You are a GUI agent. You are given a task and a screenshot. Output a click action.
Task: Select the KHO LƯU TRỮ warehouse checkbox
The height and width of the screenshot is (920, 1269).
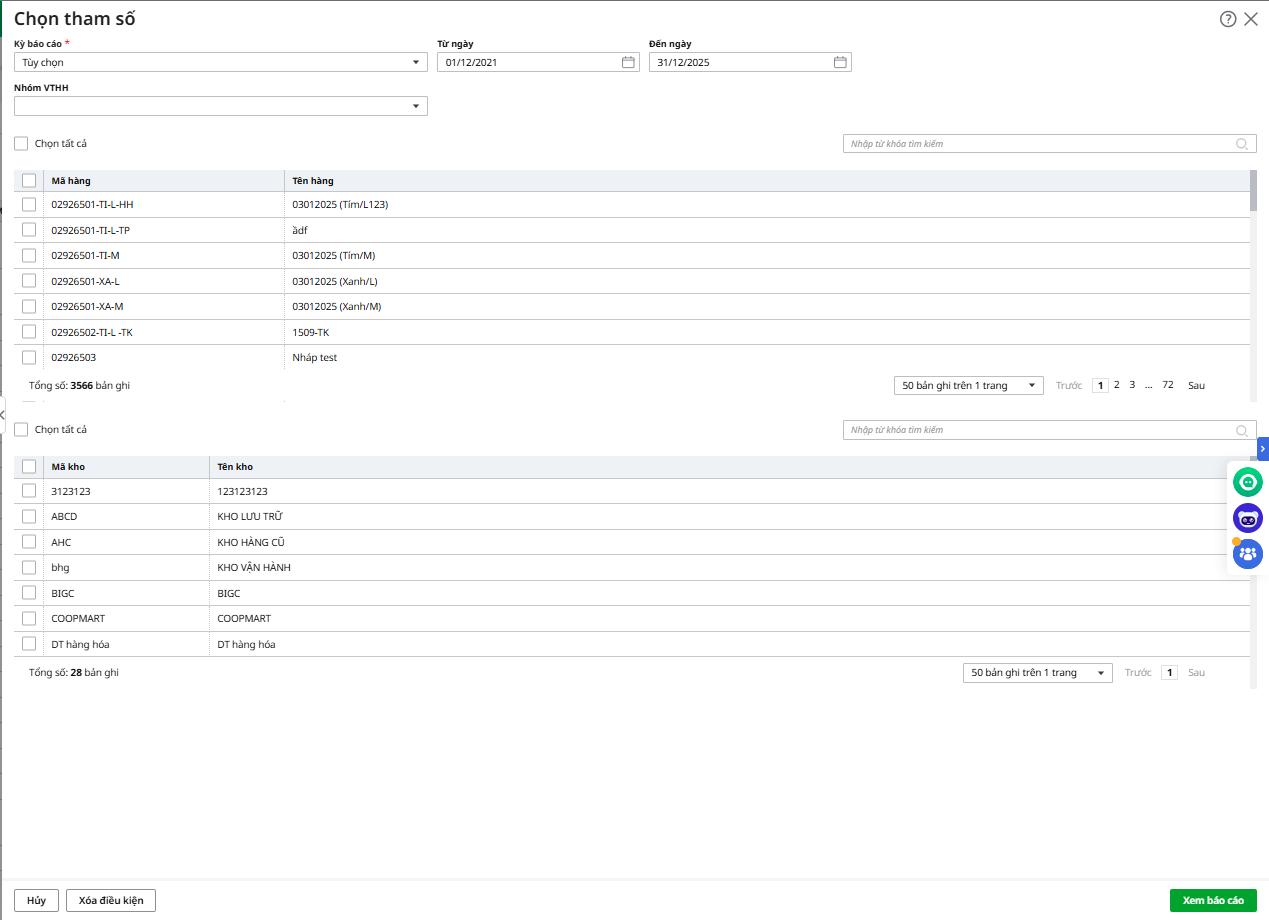coord(29,516)
